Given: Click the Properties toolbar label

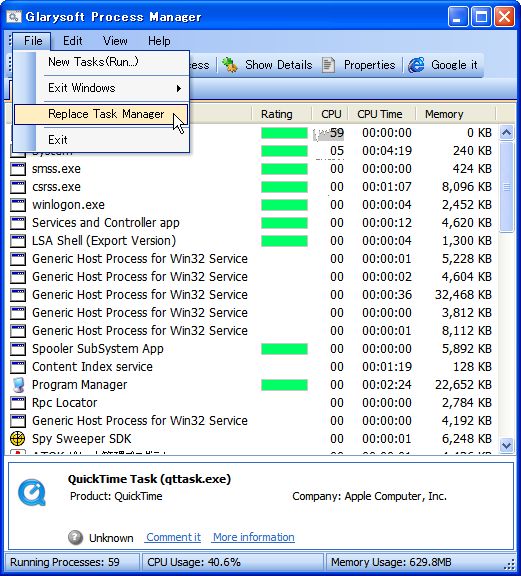Looking at the screenshot, I should pyautogui.click(x=369, y=65).
